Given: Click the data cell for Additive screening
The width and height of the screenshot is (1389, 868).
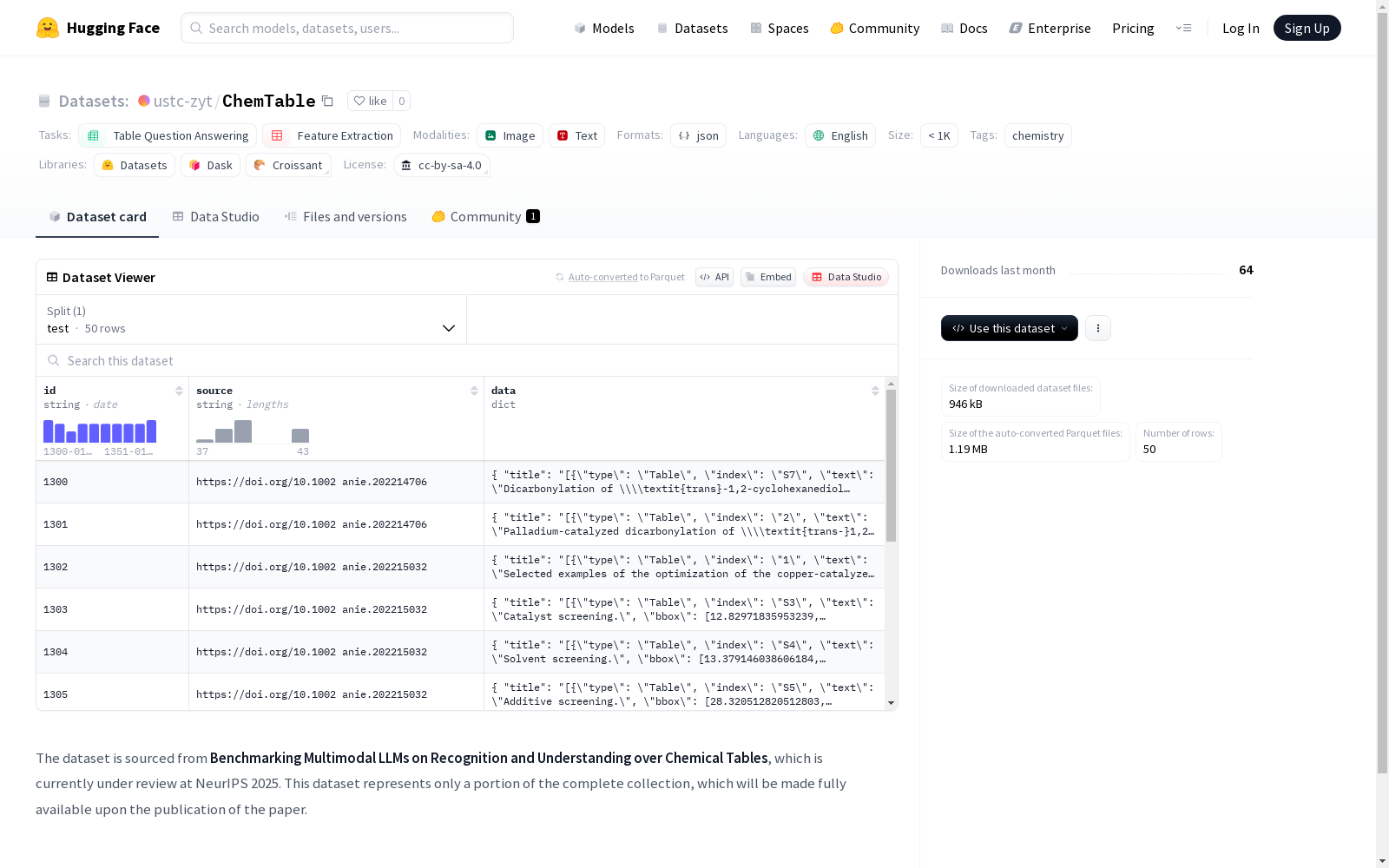Looking at the screenshot, I should coord(684,694).
